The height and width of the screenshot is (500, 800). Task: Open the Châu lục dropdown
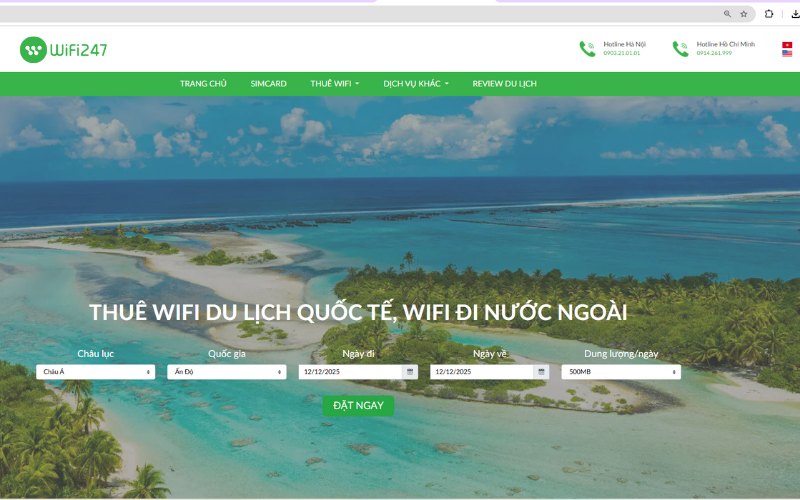click(x=95, y=371)
